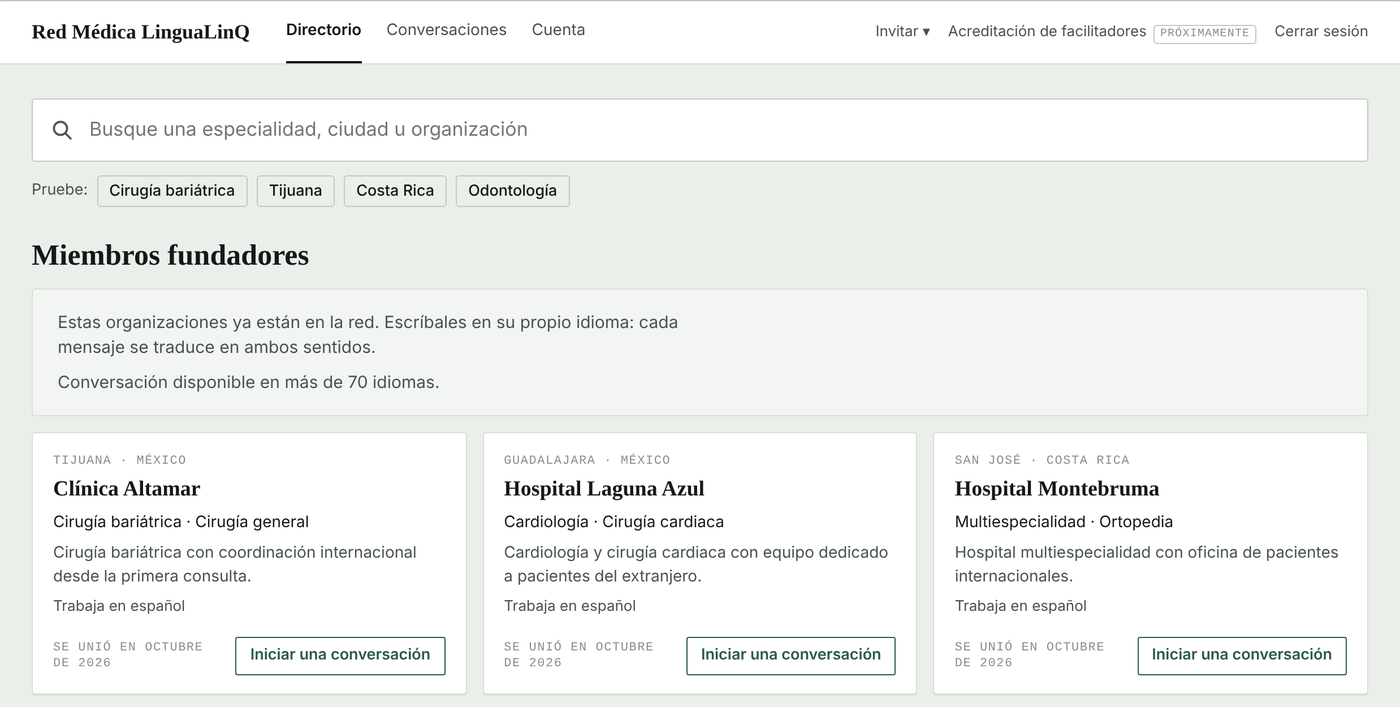Click 'Conversación disponible en más de 70 idiomas' text
This screenshot has height=707, width=1400.
[248, 382]
